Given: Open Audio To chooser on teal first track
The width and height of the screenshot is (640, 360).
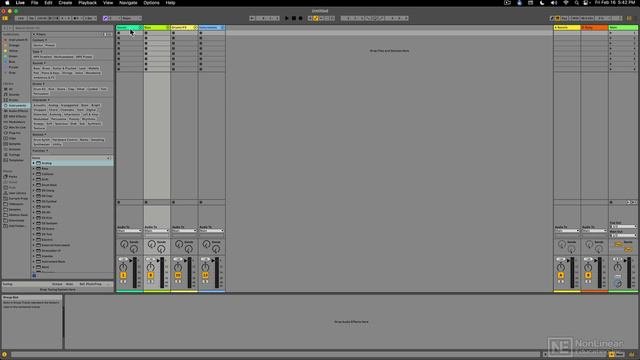Looking at the screenshot, I should coord(129,231).
